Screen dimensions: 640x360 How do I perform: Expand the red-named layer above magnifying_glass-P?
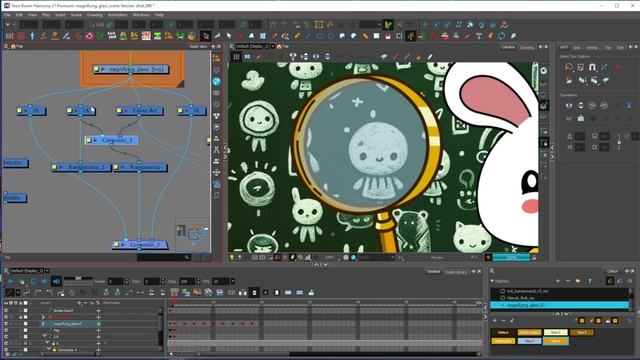click(43, 317)
